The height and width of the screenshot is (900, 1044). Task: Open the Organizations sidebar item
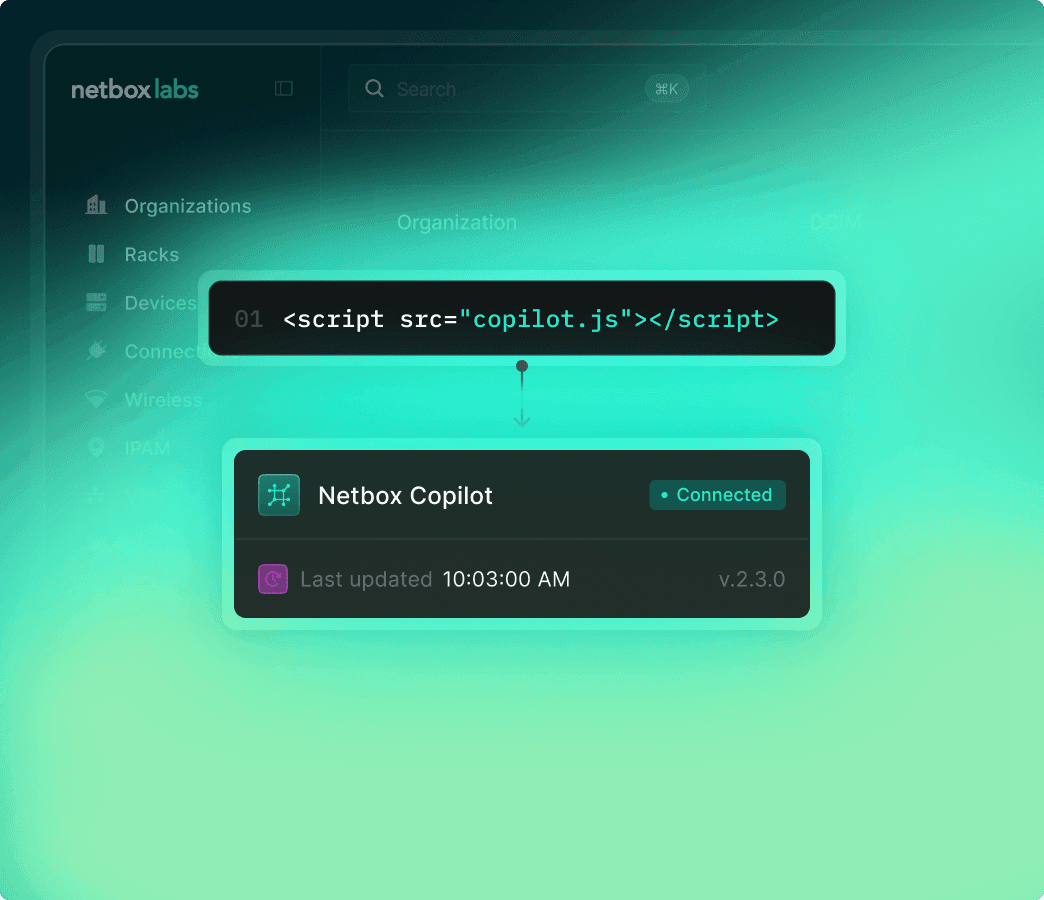coord(187,206)
